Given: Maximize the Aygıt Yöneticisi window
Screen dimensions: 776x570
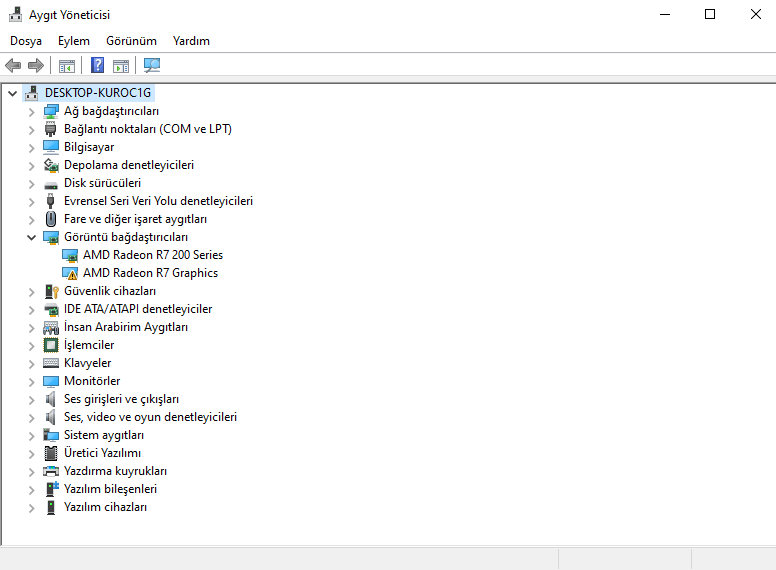Looking at the screenshot, I should coord(710,14).
